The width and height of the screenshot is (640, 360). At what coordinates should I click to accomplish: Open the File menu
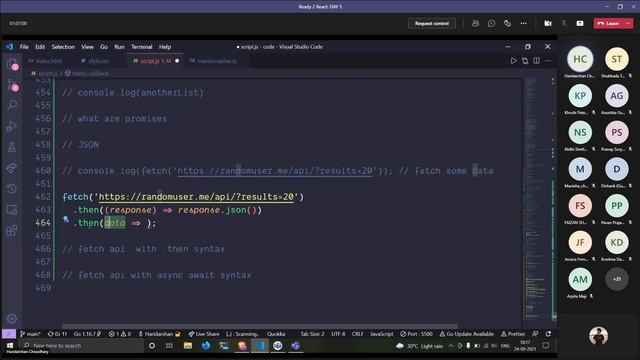click(24, 47)
